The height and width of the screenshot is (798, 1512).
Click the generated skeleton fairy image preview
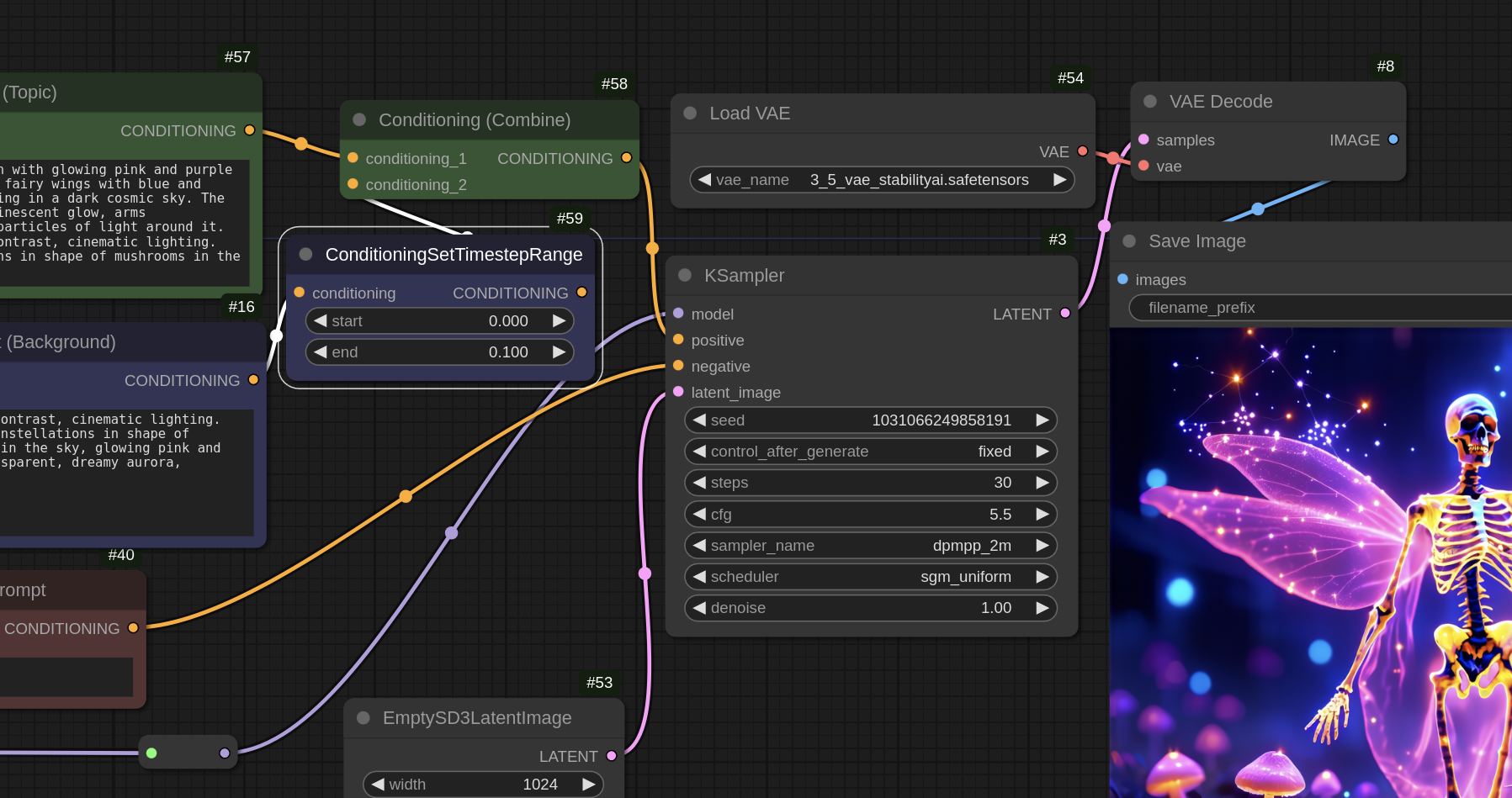tap(1310, 563)
